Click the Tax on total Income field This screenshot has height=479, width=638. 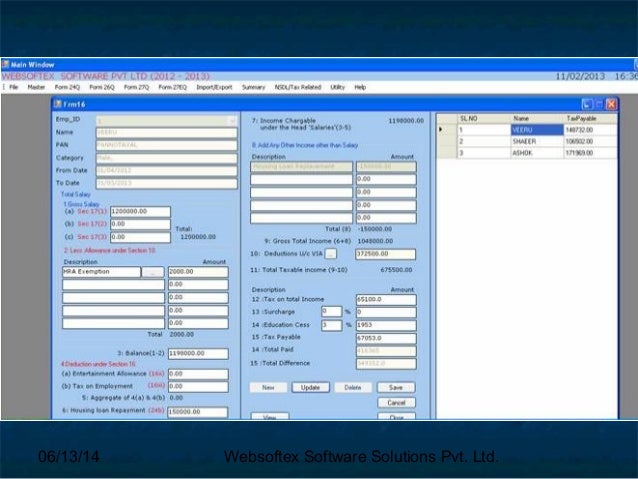[x=386, y=300]
